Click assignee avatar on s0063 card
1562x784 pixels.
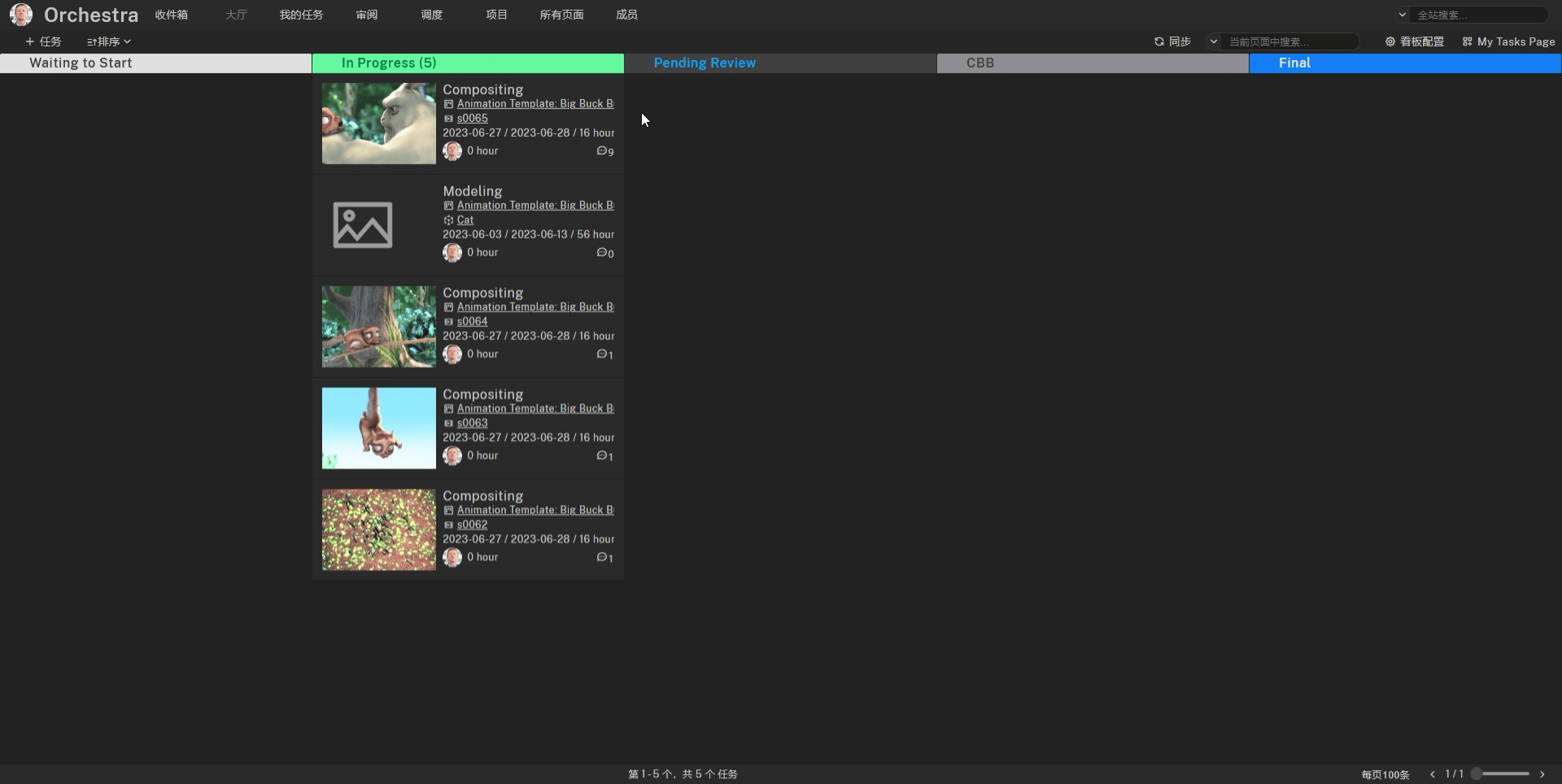452,456
